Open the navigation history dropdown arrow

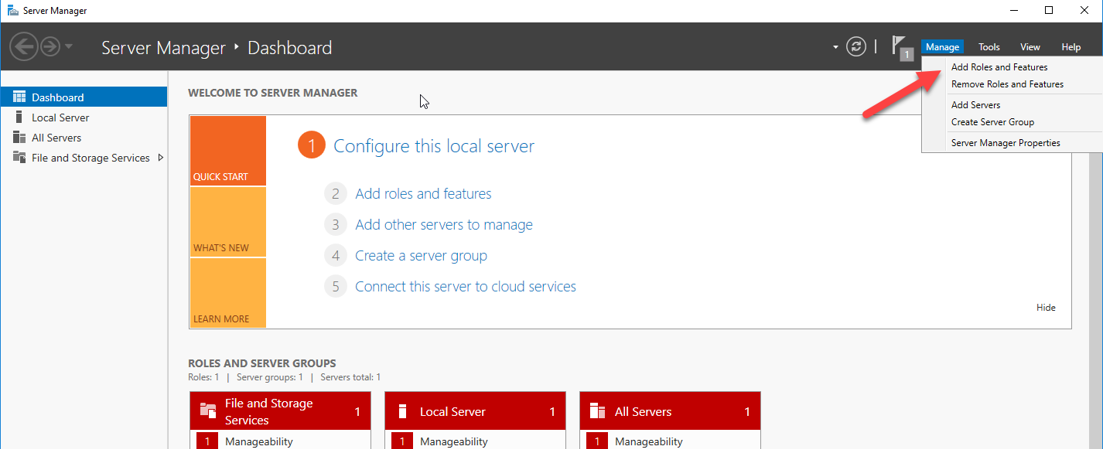tap(69, 47)
